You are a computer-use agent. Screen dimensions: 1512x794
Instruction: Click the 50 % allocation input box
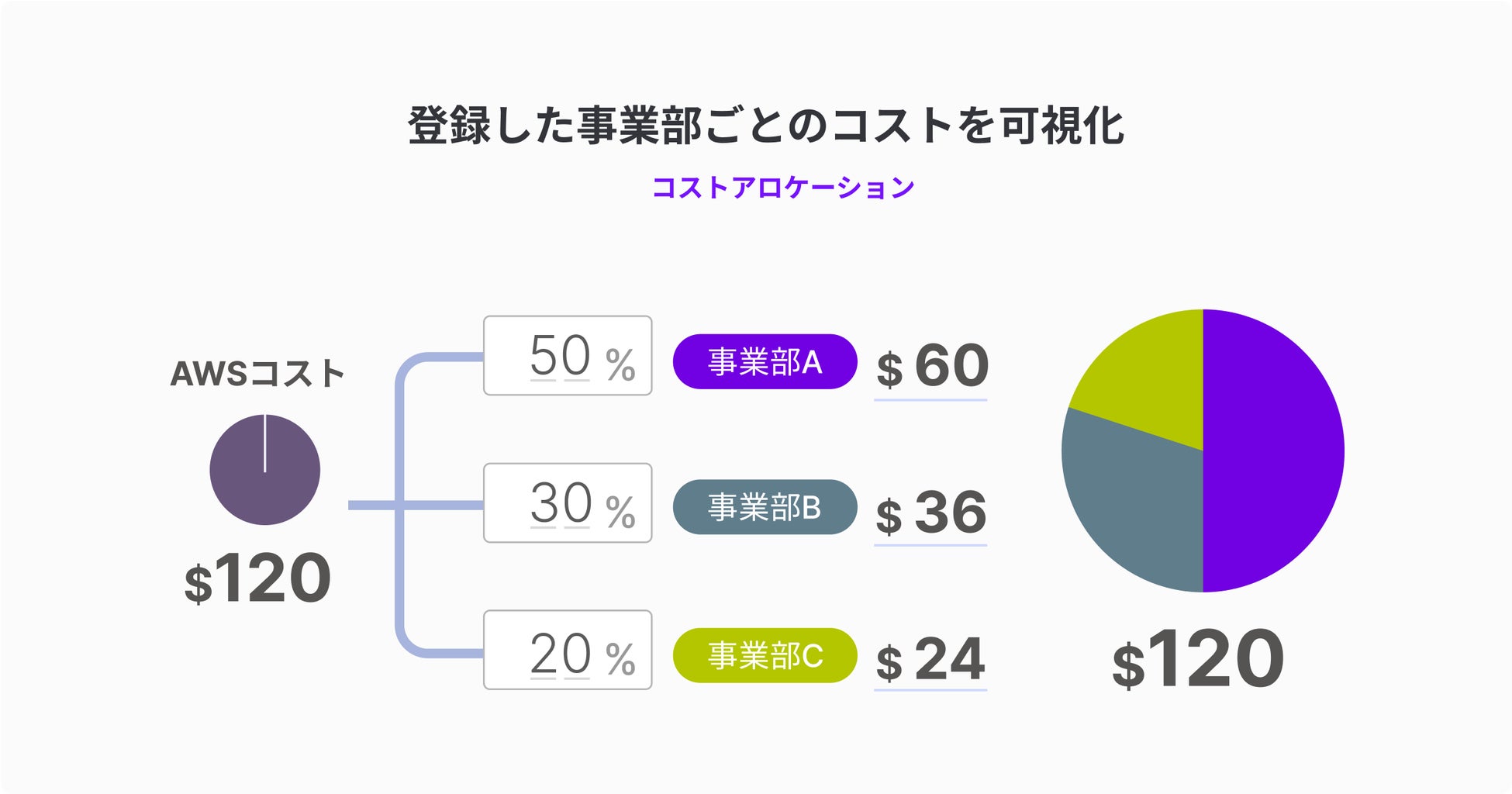(x=568, y=356)
